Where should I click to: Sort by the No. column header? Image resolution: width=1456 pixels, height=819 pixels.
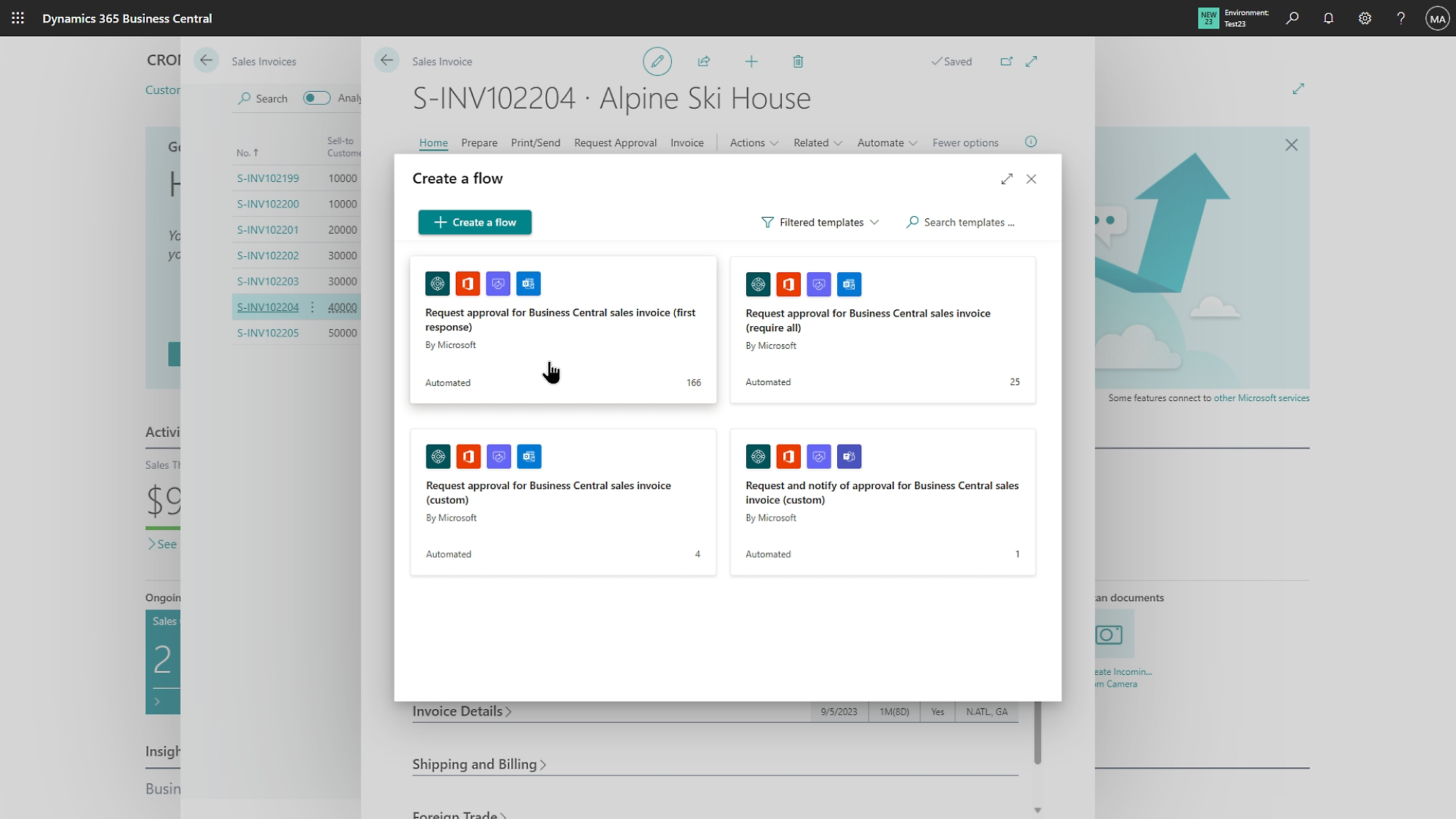(247, 153)
